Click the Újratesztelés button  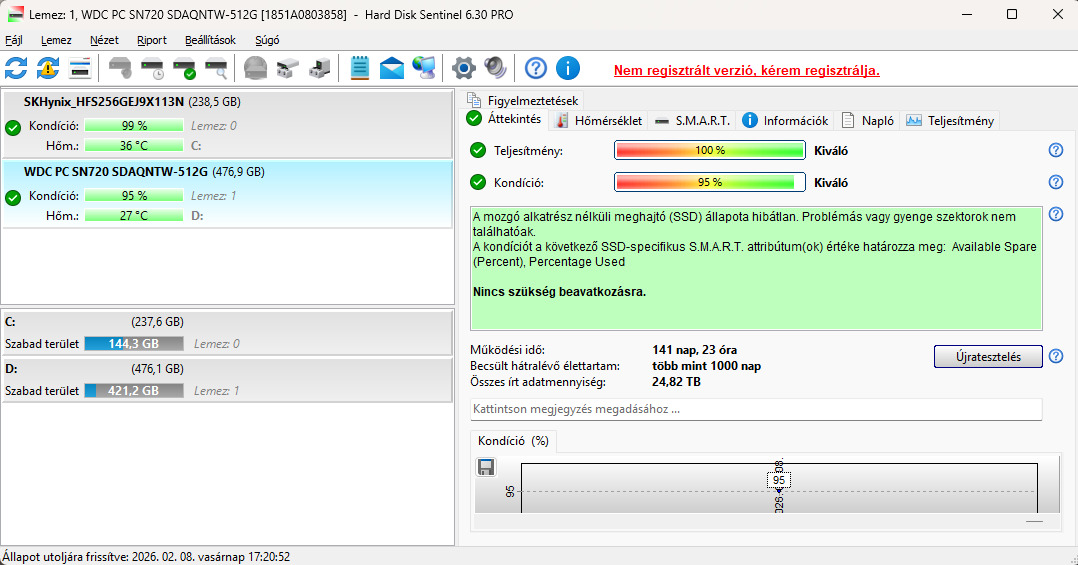988,357
